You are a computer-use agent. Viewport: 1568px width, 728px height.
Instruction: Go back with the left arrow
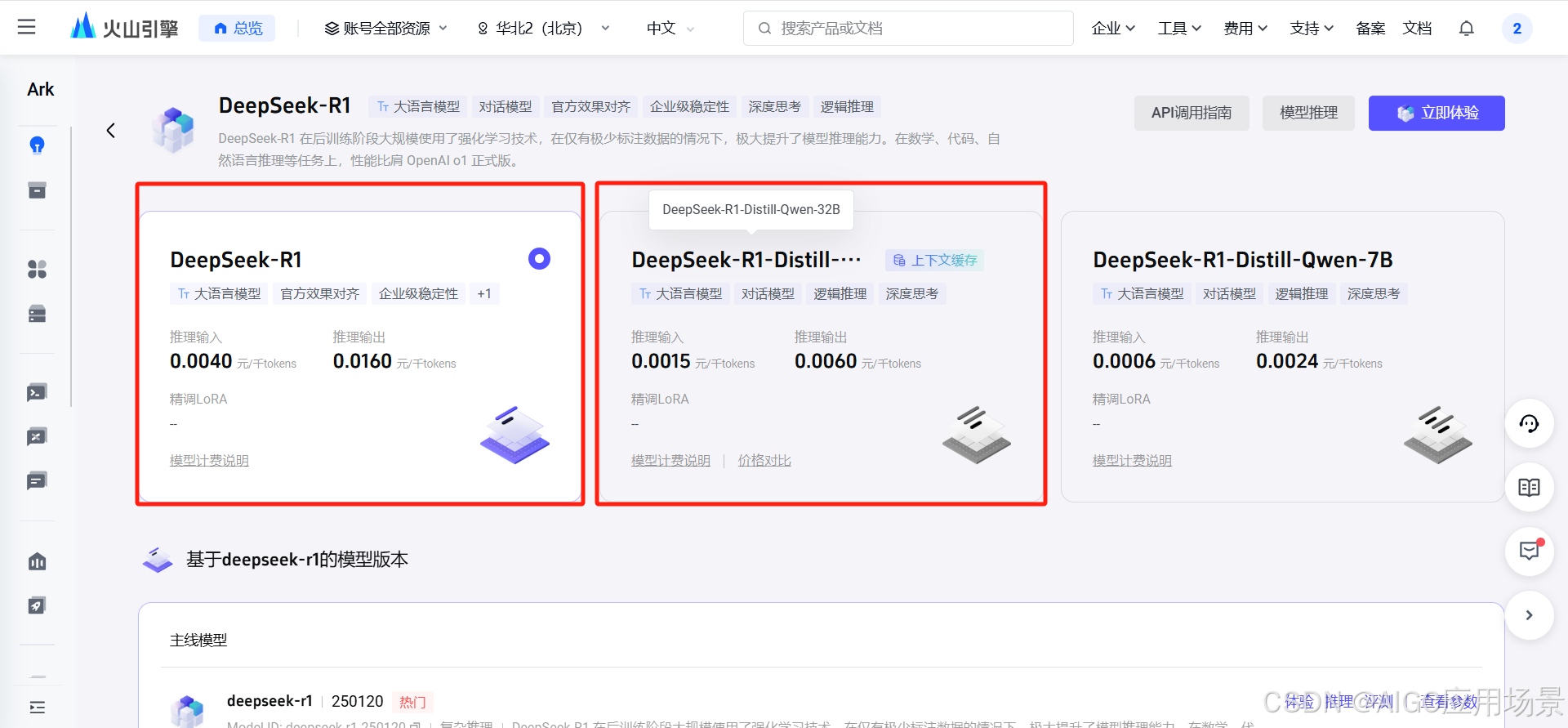[111, 131]
